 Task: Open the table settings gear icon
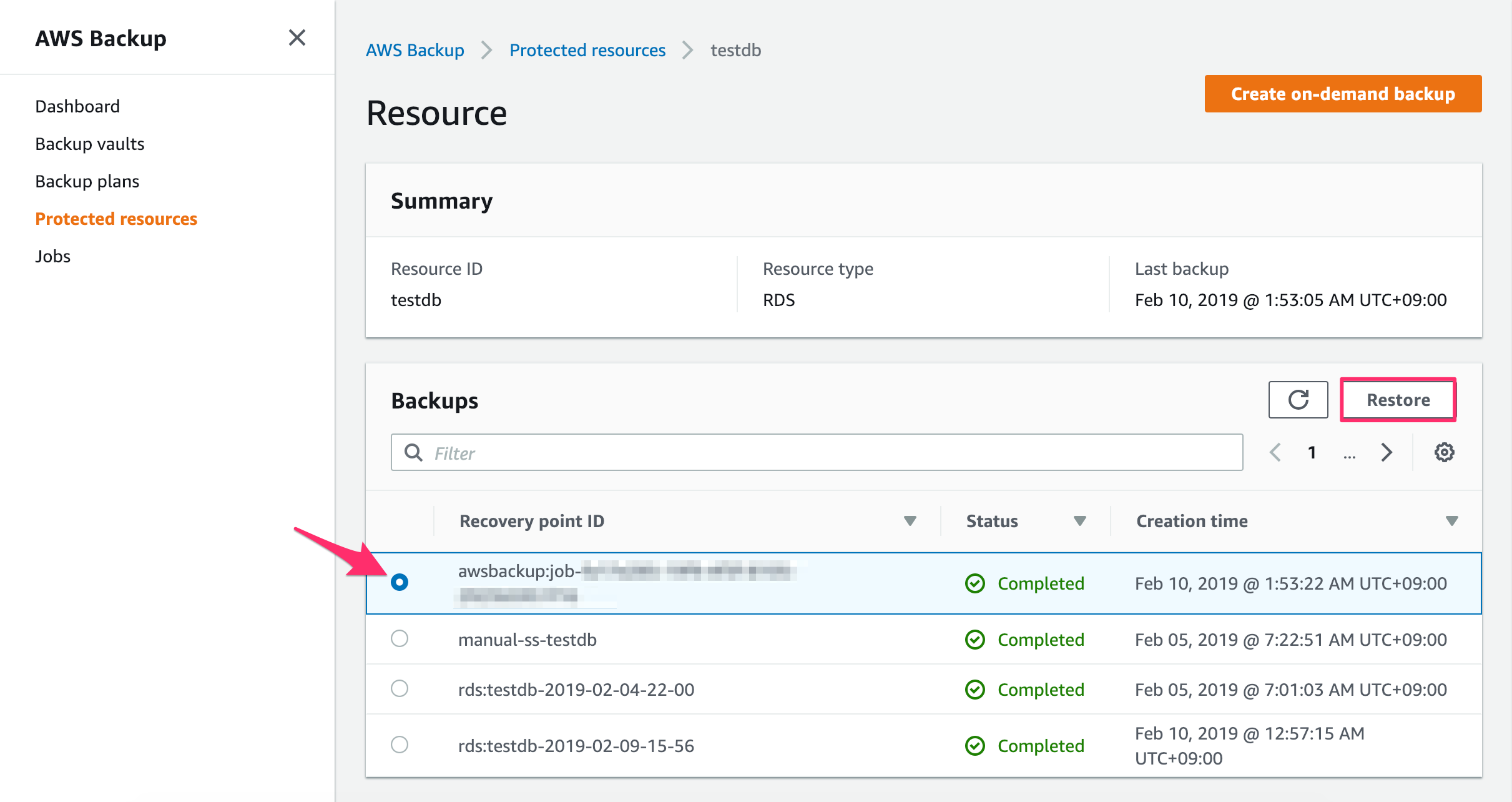pos(1444,452)
